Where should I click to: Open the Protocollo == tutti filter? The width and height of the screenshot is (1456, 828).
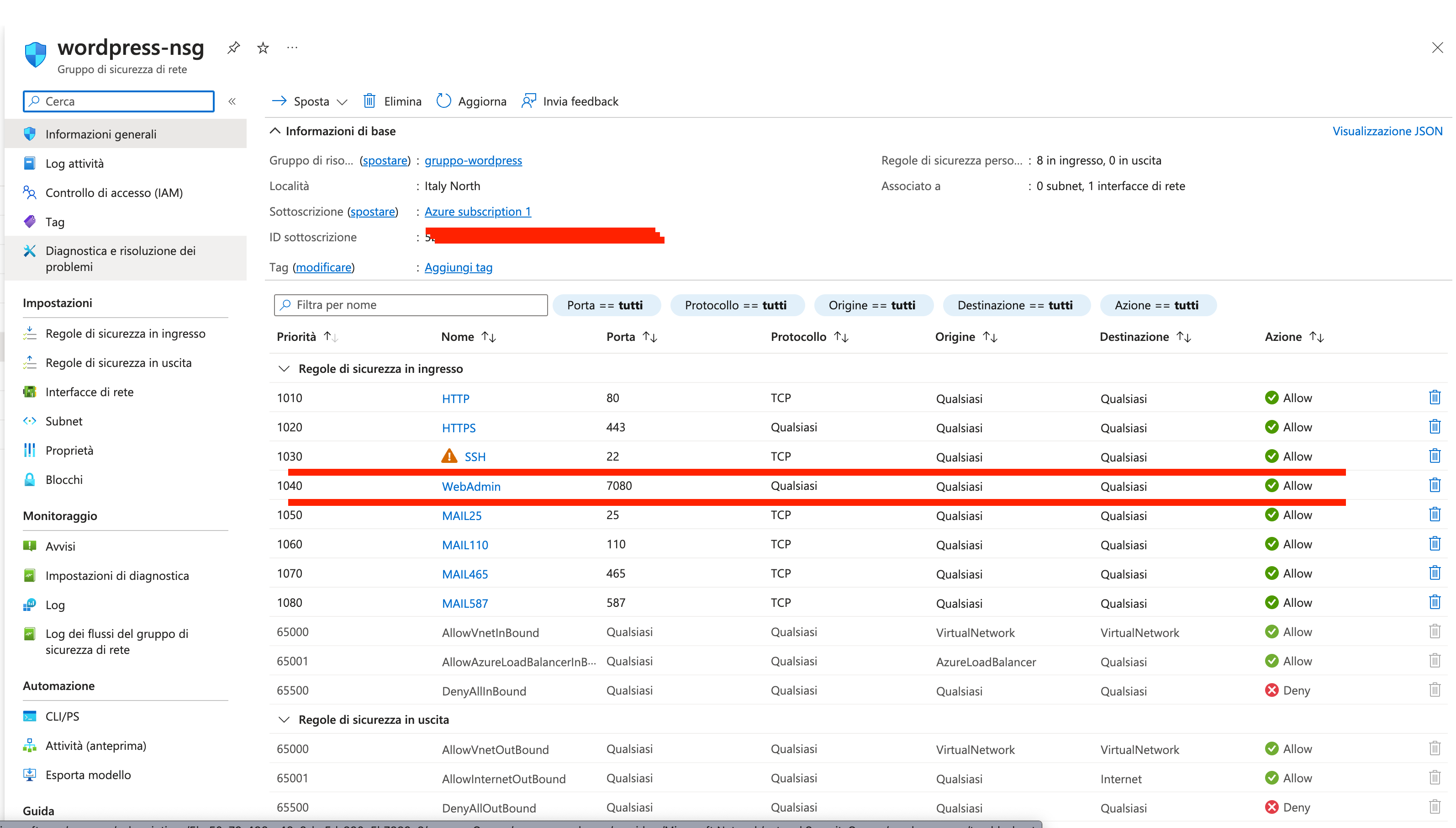[x=737, y=305]
